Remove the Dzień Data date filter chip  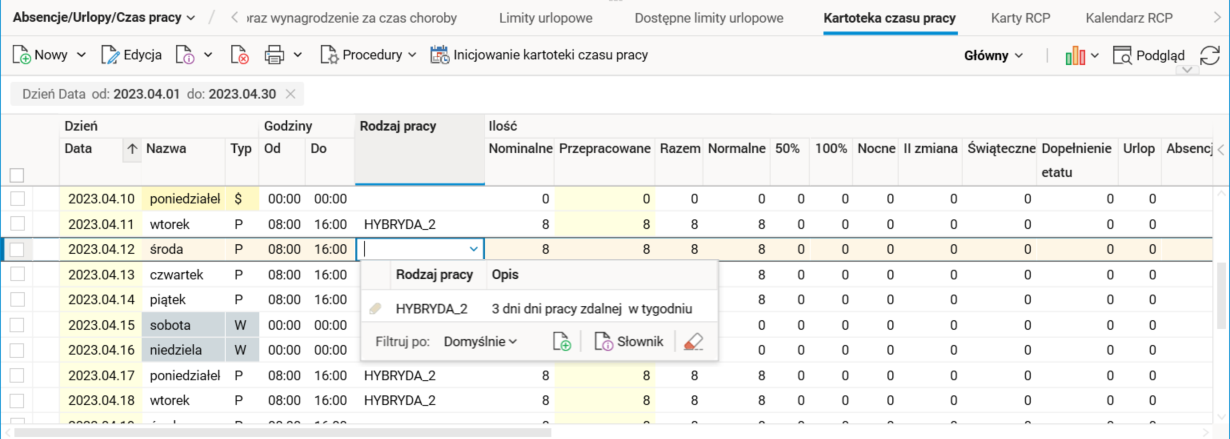point(290,94)
